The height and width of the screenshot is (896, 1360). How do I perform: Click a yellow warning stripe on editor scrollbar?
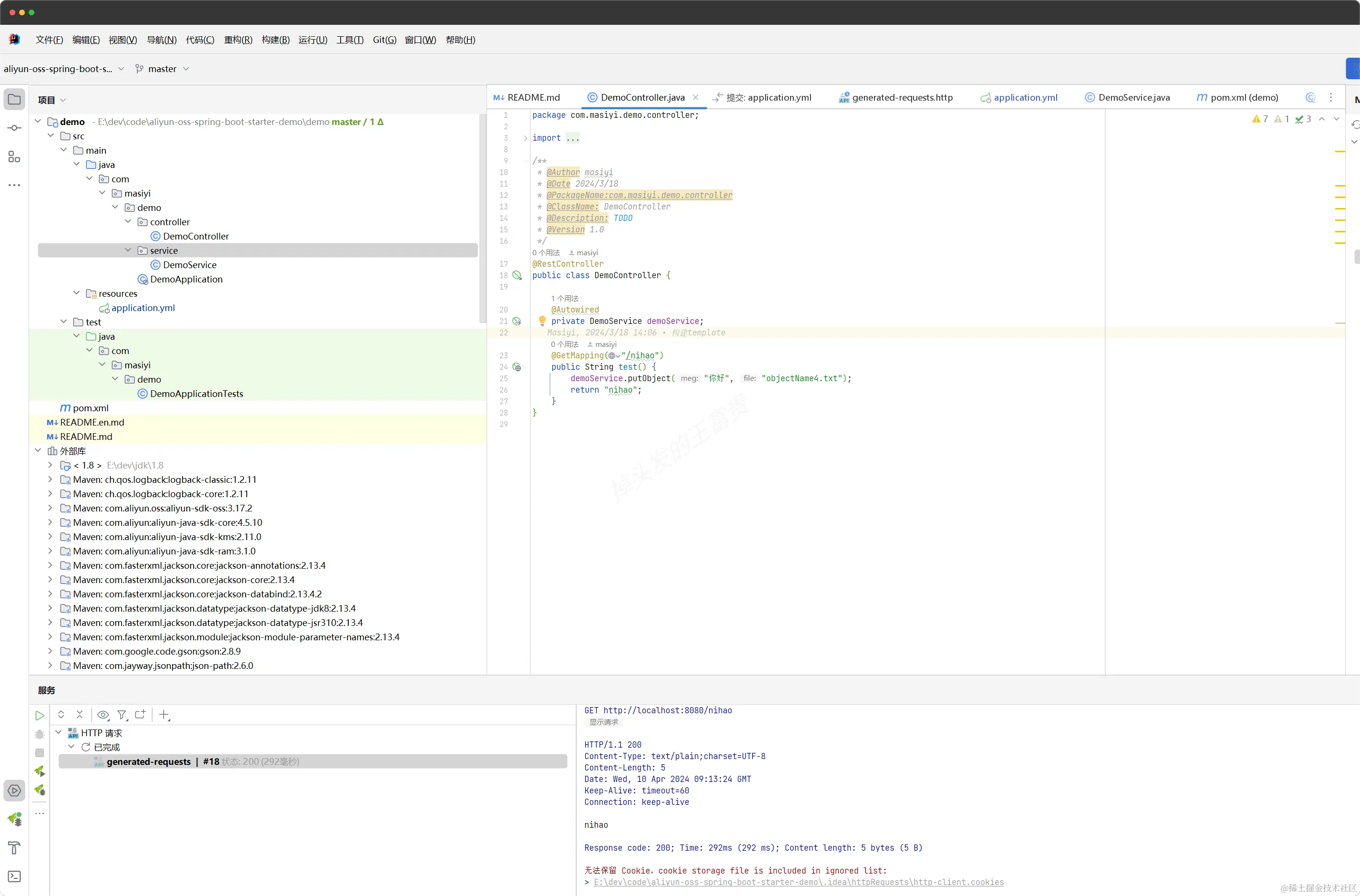[1339, 151]
